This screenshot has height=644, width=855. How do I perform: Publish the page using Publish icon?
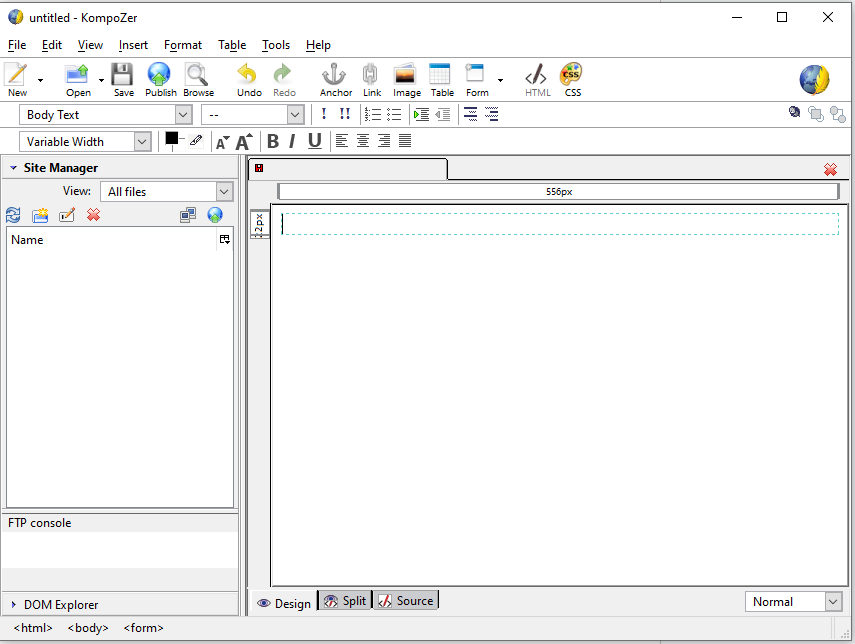pos(160,80)
